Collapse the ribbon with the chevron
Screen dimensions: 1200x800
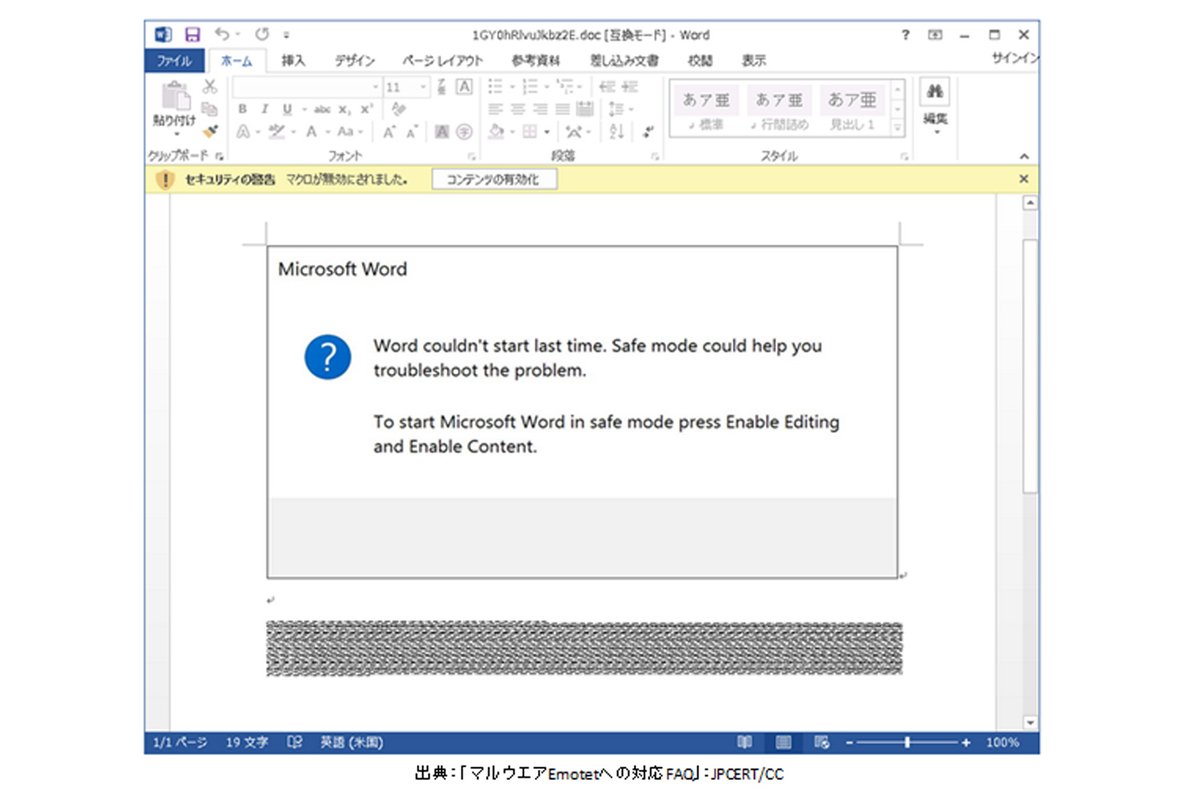tap(1024, 156)
